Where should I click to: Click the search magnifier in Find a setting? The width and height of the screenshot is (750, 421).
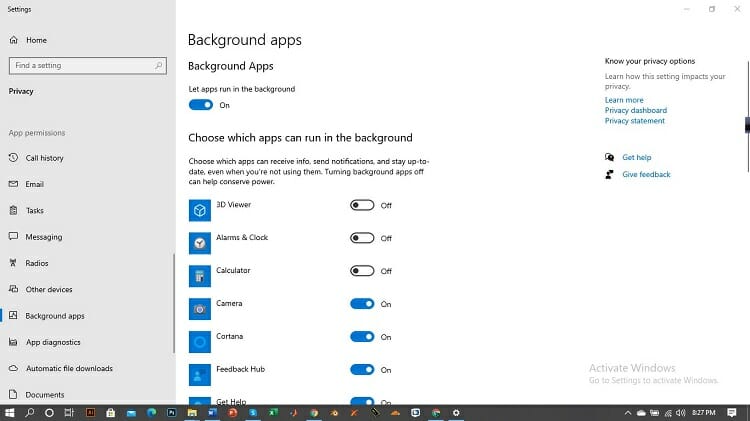(x=158, y=65)
